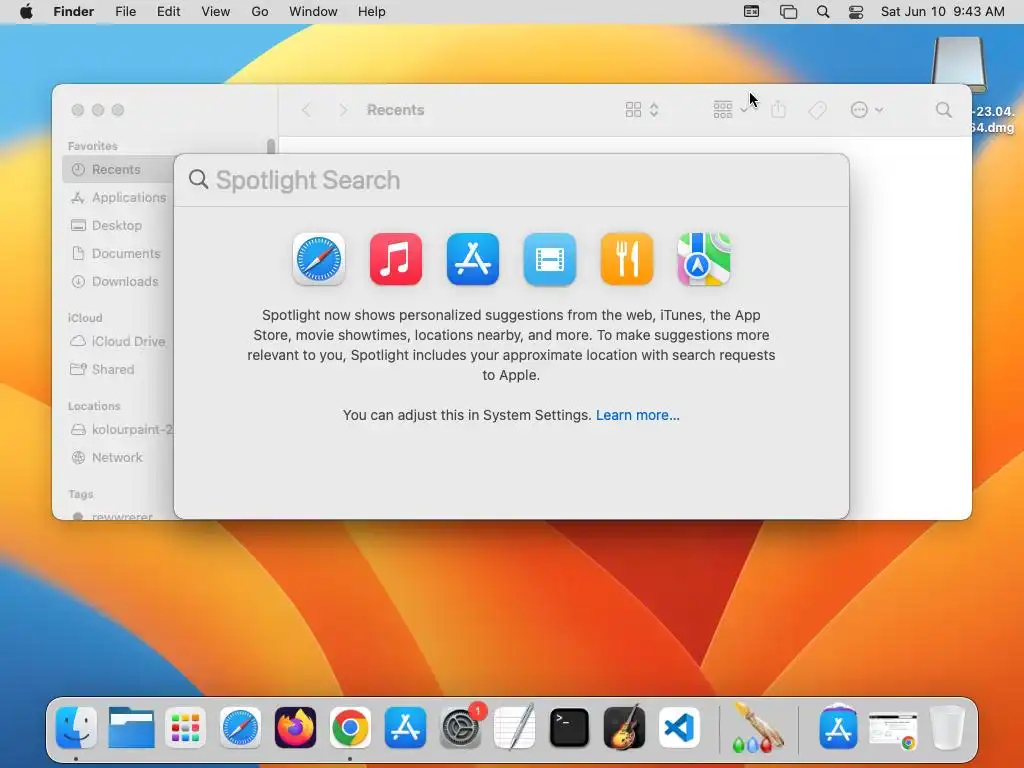Open App Store disk icon near Trash
The image size is (1024, 768).
tap(839, 726)
